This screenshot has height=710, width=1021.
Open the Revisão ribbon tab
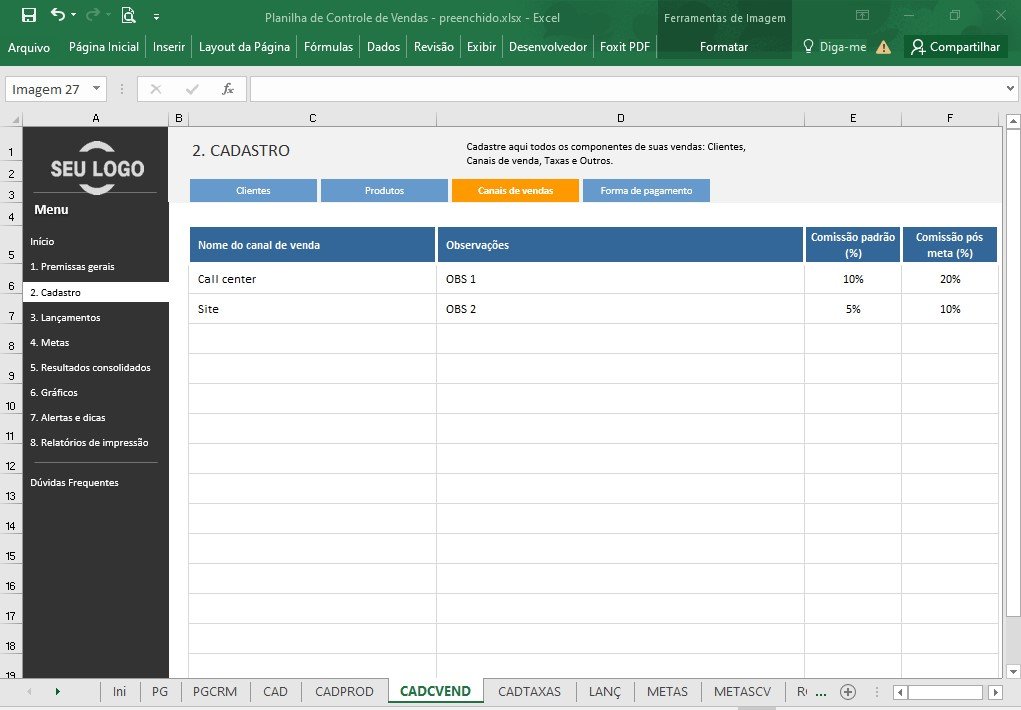434,47
